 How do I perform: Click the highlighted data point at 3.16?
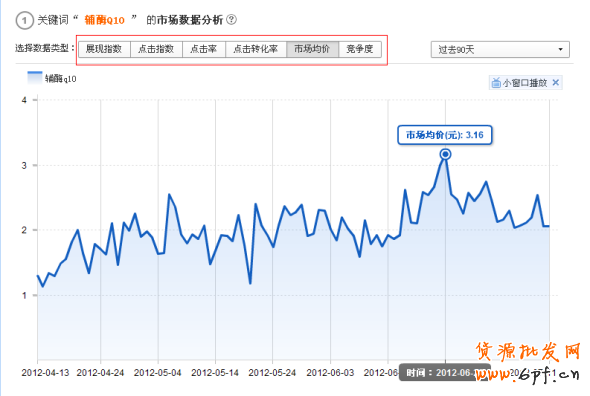(x=445, y=154)
